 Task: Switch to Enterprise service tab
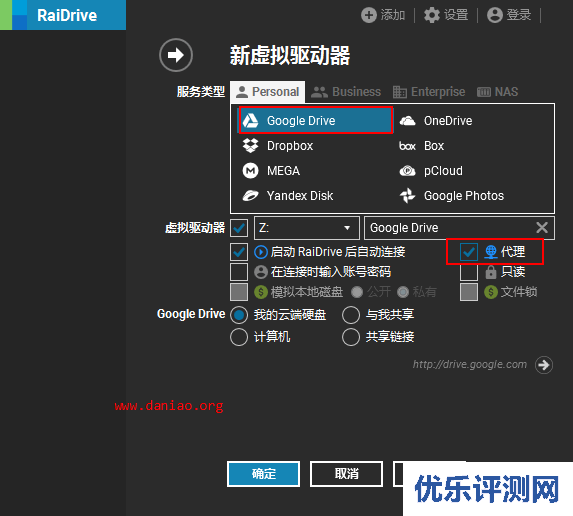(429, 92)
